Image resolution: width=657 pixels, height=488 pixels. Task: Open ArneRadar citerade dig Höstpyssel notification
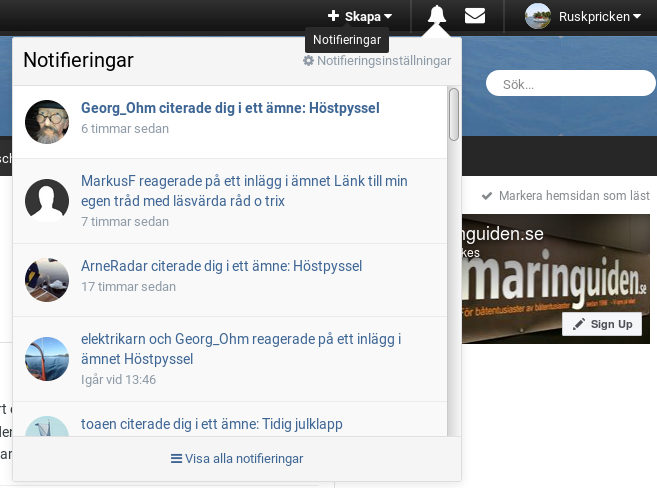221,266
